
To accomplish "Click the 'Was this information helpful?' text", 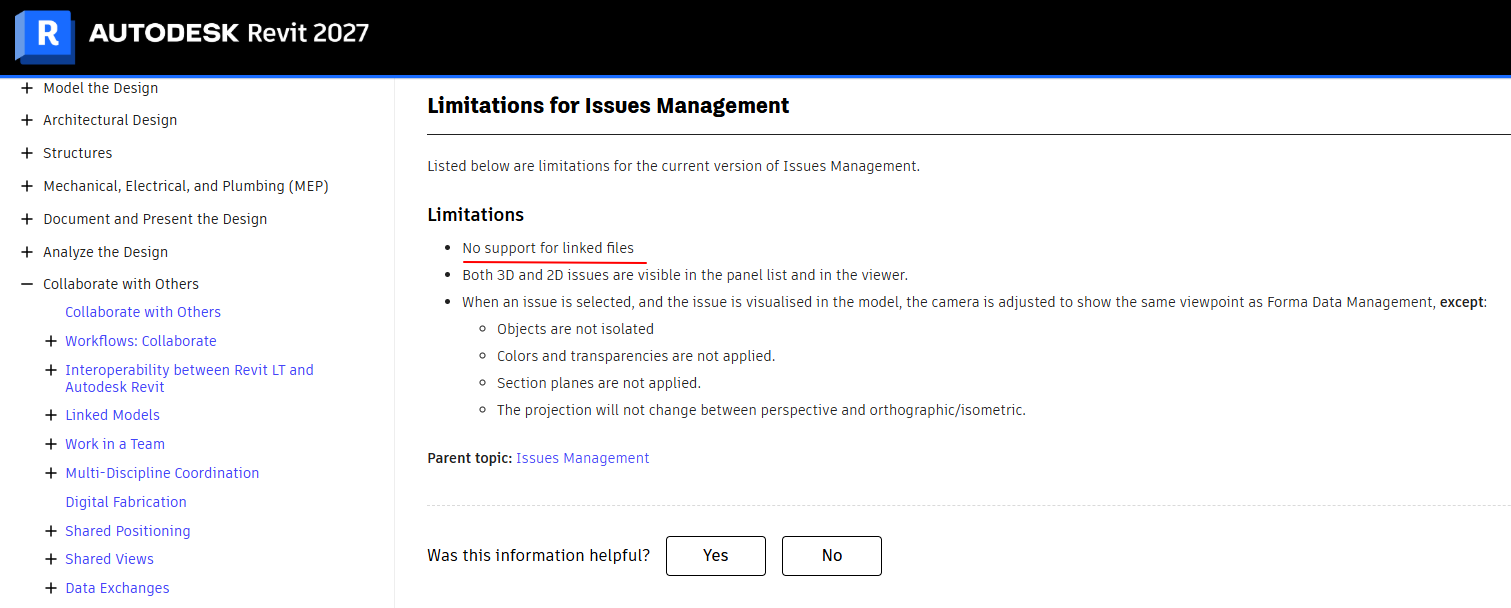I will click(538, 556).
